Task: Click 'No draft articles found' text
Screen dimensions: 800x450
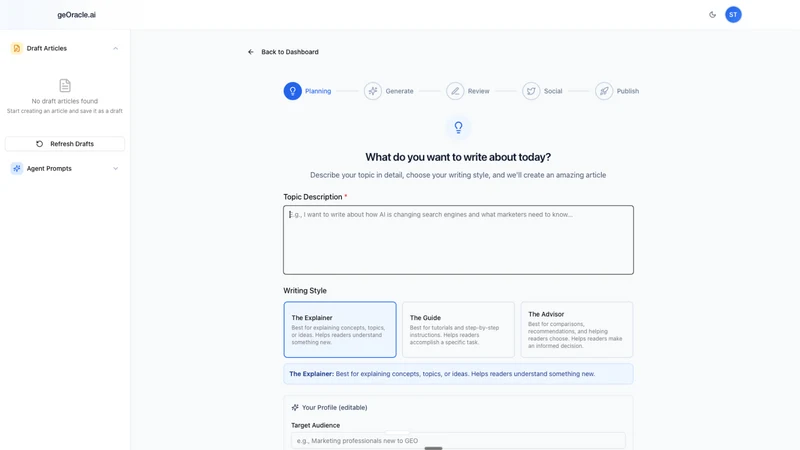Action: 65,101
